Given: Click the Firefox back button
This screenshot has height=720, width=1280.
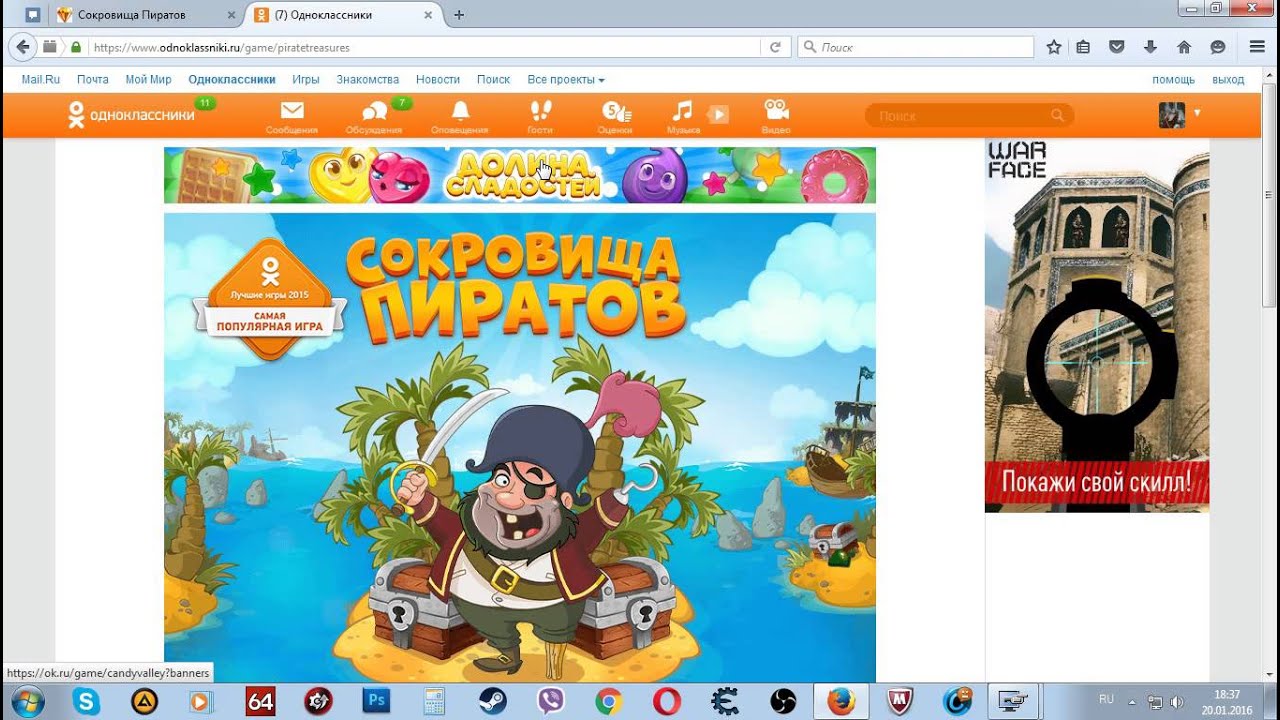Looking at the screenshot, I should [x=23, y=47].
